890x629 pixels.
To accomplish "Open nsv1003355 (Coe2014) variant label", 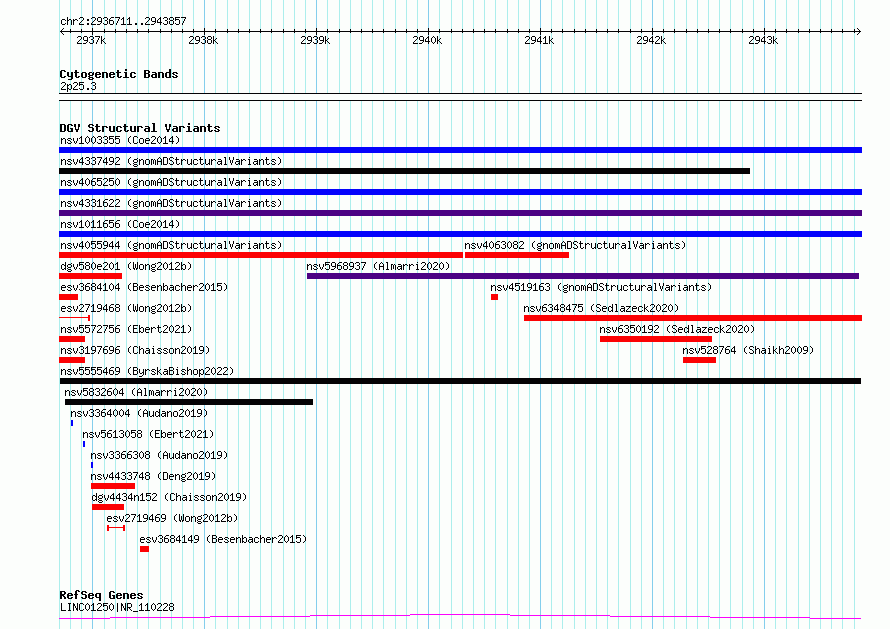I will click(120, 140).
